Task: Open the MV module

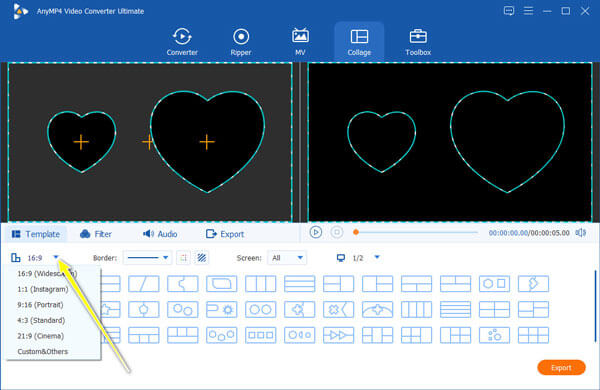Action: click(x=300, y=42)
